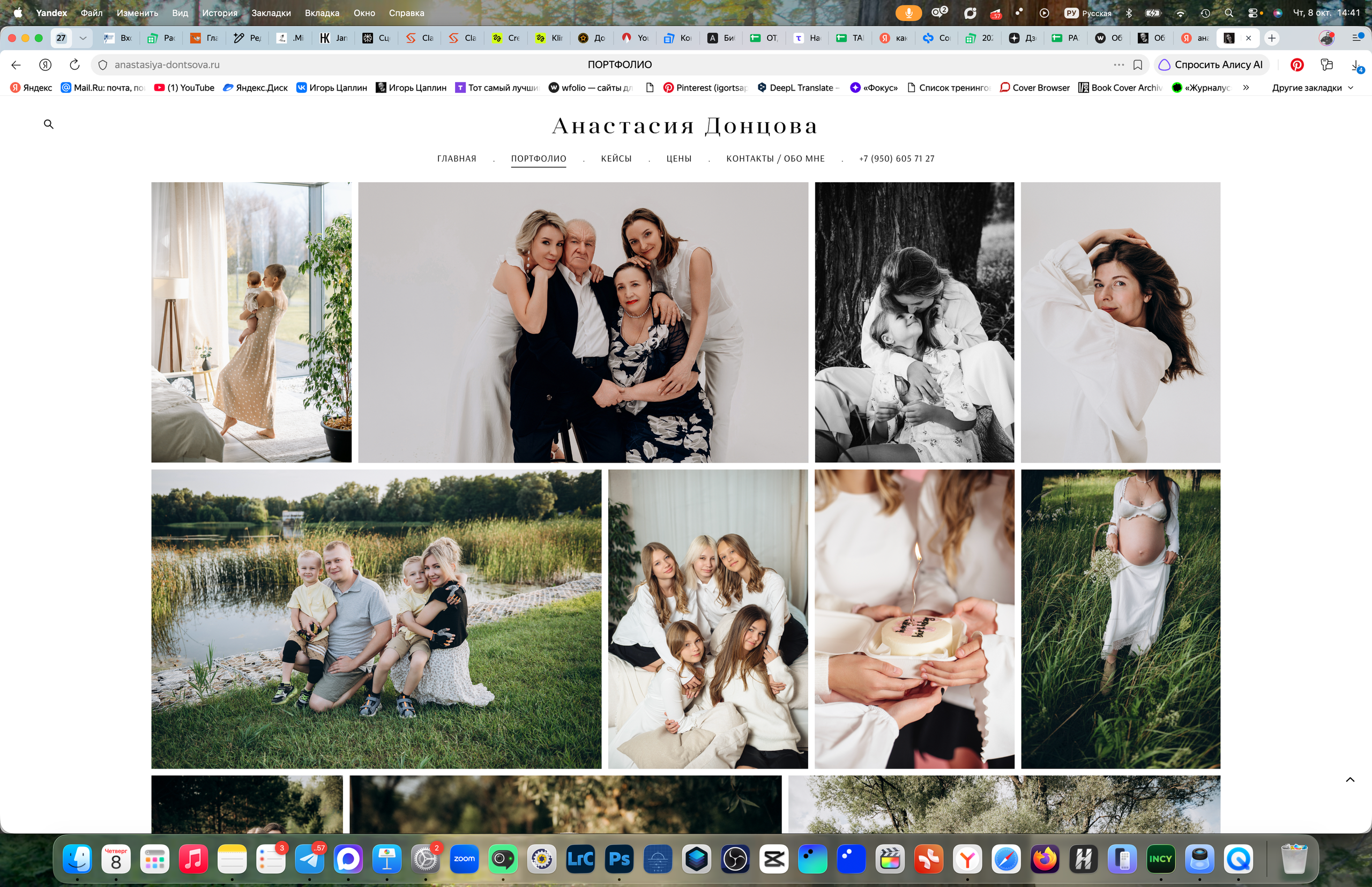The width and height of the screenshot is (1372, 887).
Task: Open the Pinterest extension icon
Action: [x=1296, y=64]
